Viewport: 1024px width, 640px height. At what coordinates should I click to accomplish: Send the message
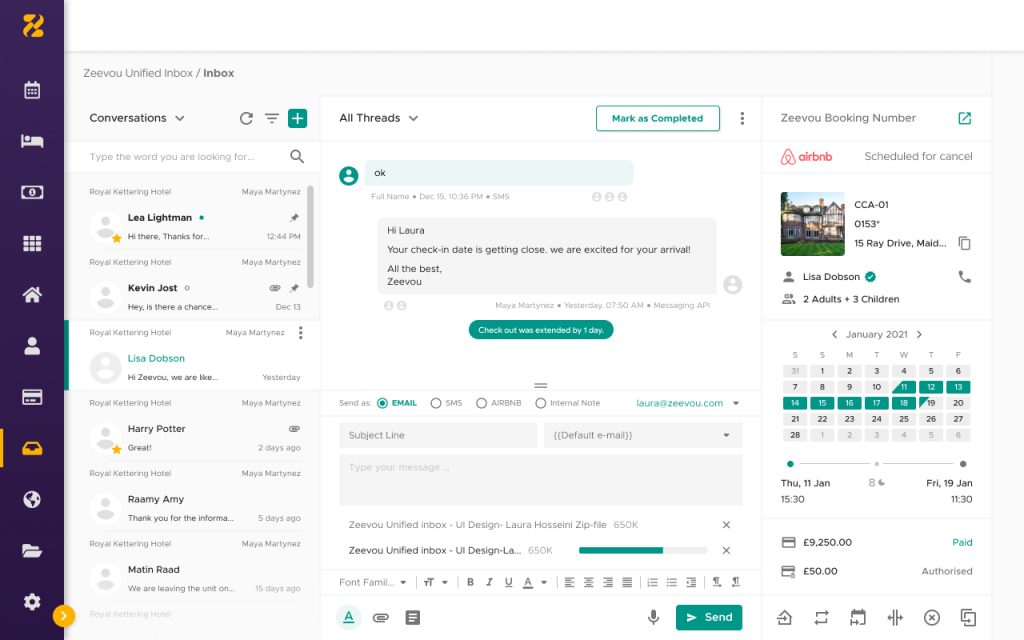[x=709, y=617]
